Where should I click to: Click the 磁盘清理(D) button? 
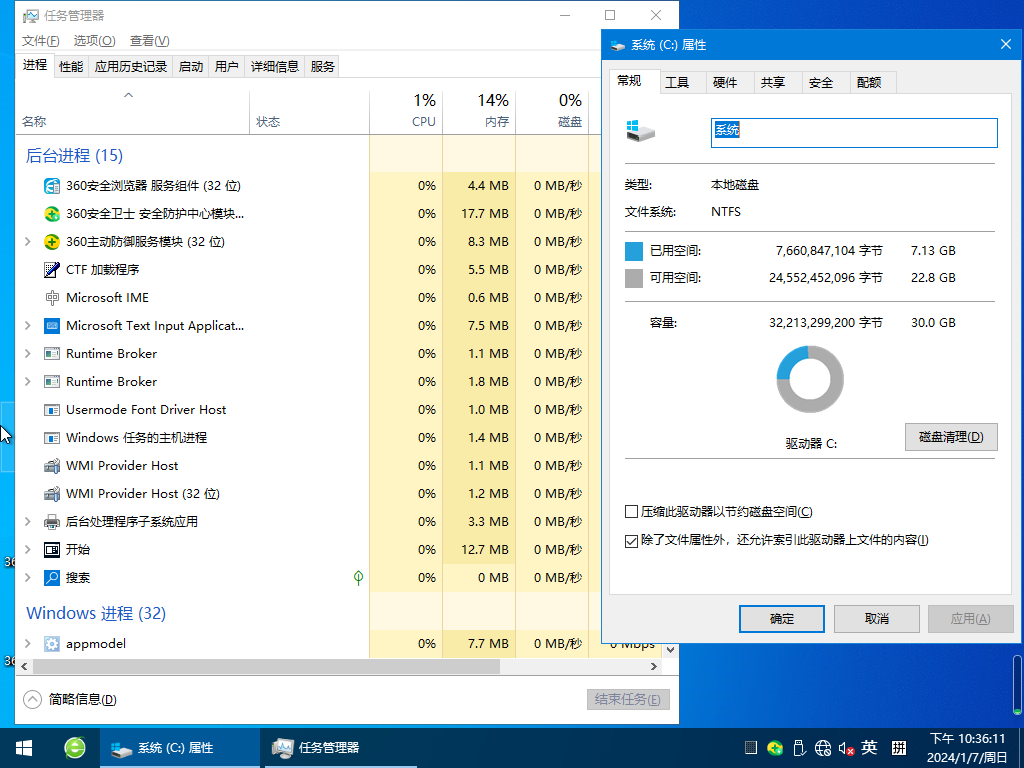[951, 437]
